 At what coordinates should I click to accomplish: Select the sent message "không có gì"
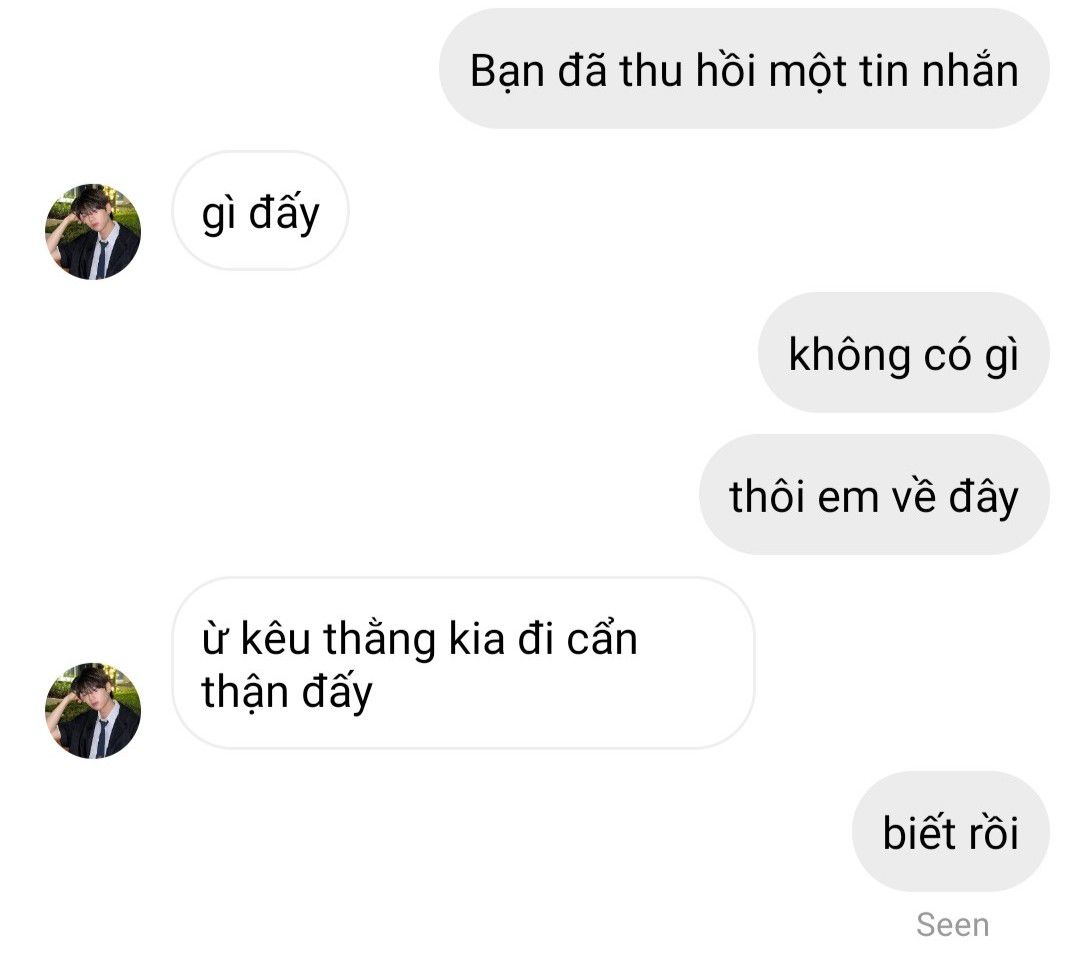pyautogui.click(x=904, y=353)
